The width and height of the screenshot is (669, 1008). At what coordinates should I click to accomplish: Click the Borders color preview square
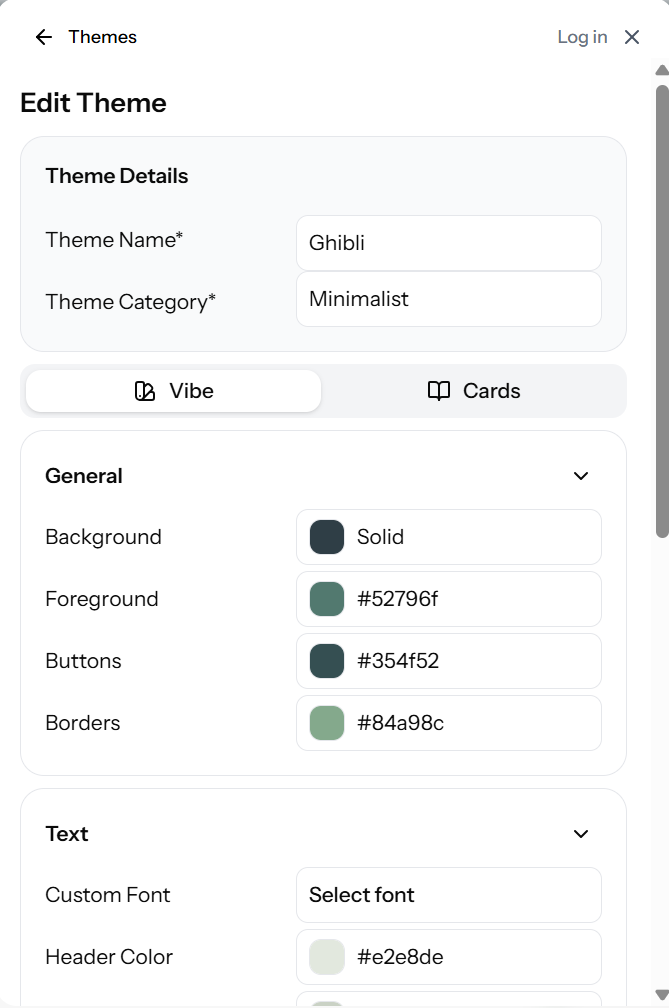click(325, 722)
